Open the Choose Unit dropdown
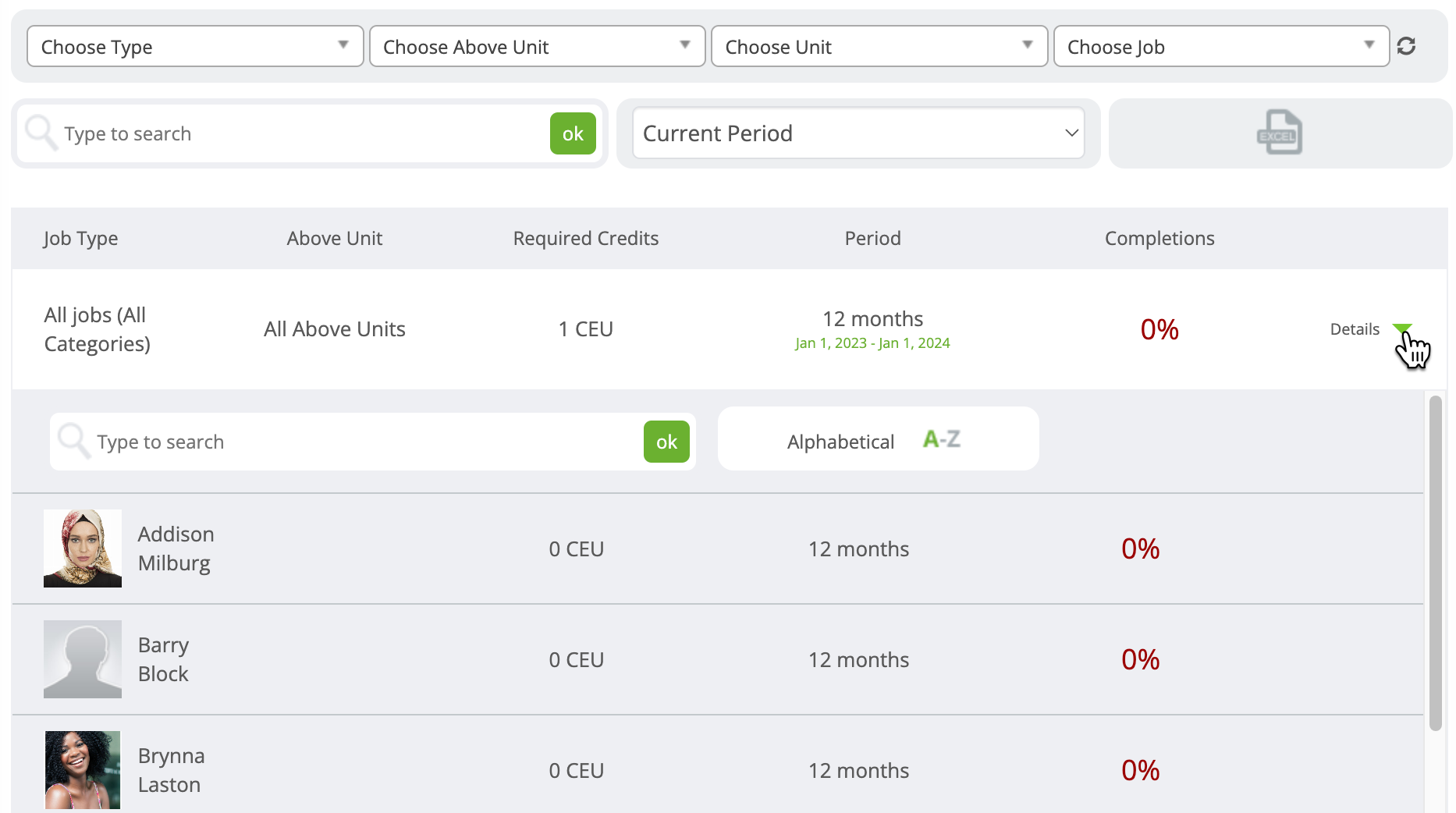Viewport: 1456px width, 813px height. pos(879,46)
